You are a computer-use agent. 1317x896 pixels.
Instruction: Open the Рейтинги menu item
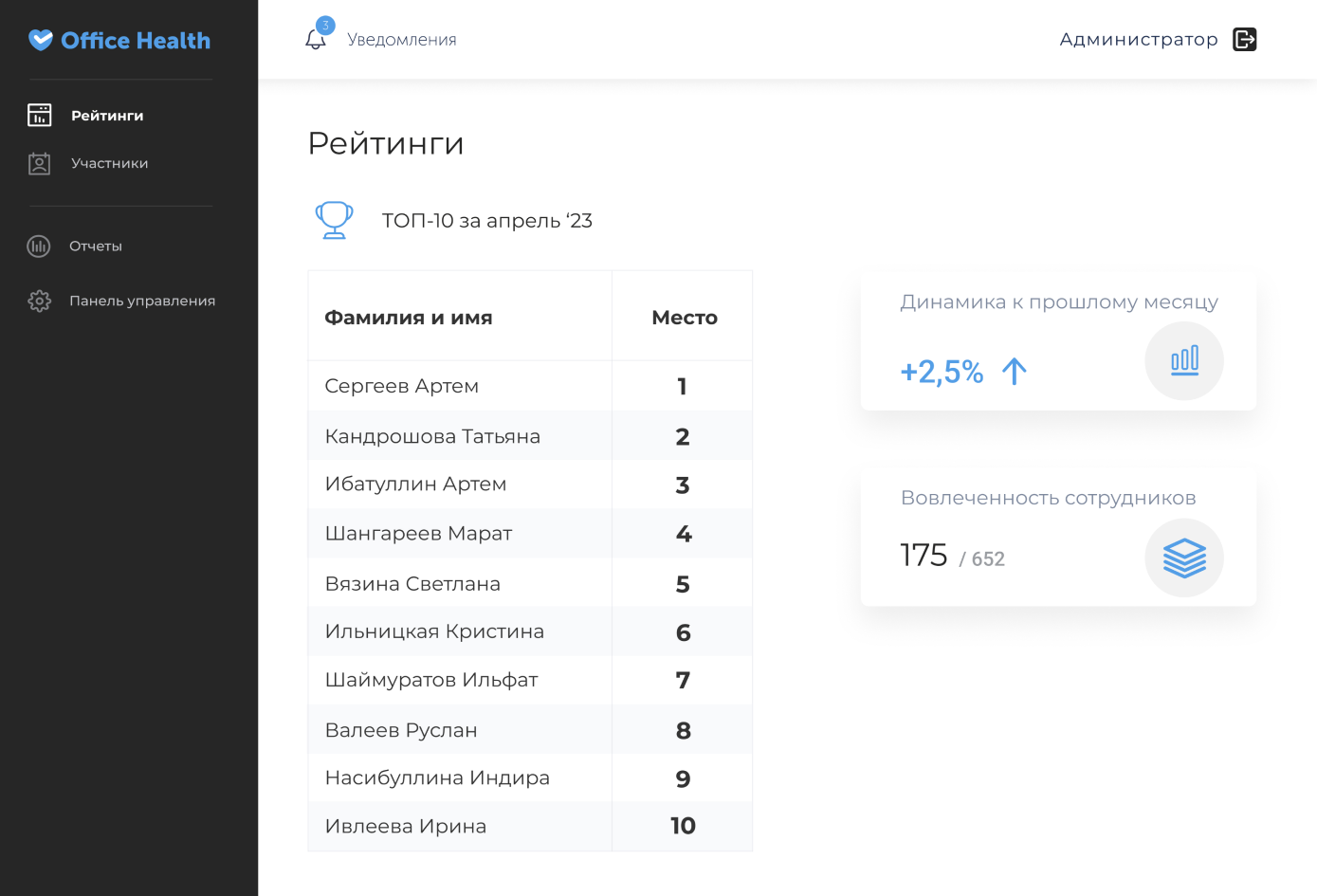(x=107, y=116)
